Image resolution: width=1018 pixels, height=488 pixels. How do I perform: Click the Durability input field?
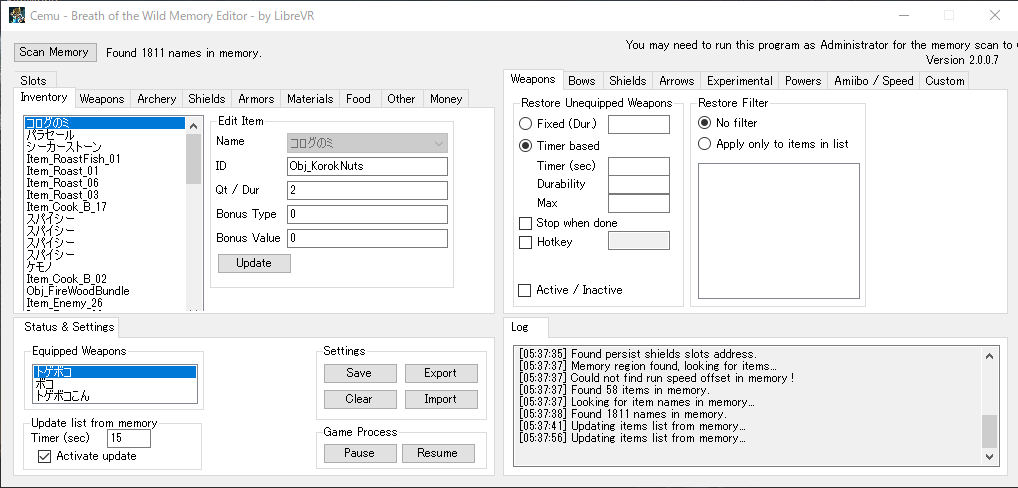click(x=638, y=184)
